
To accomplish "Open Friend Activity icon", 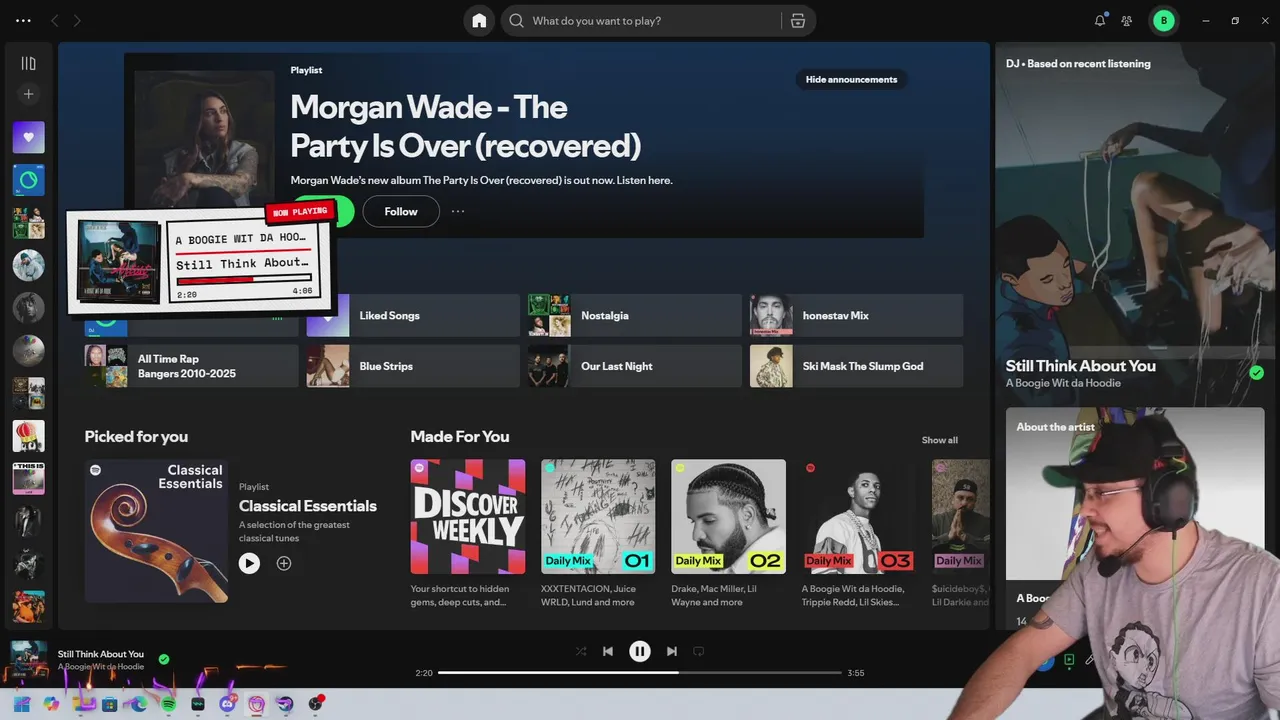I will pyautogui.click(x=1127, y=20).
